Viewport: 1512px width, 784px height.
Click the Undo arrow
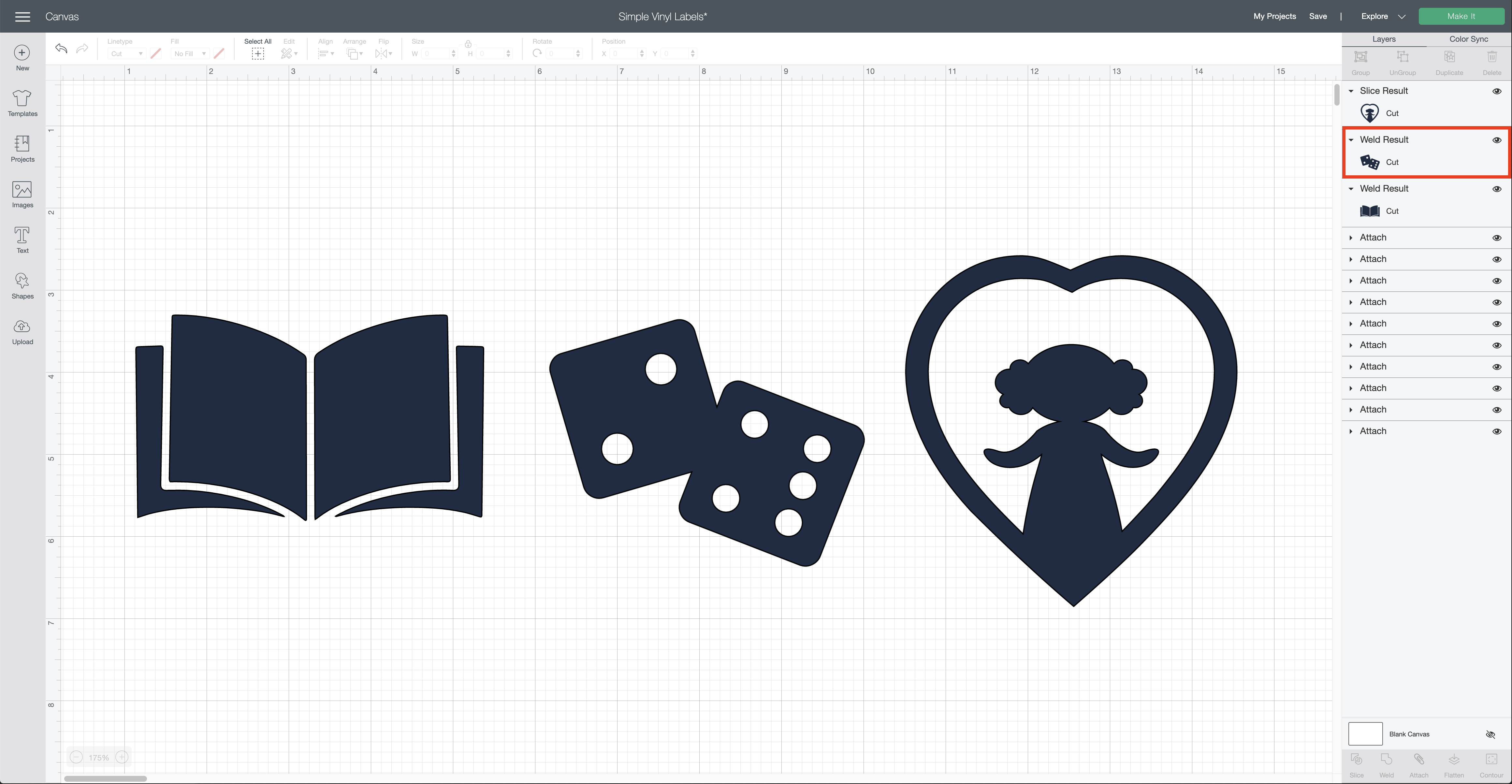coord(61,48)
